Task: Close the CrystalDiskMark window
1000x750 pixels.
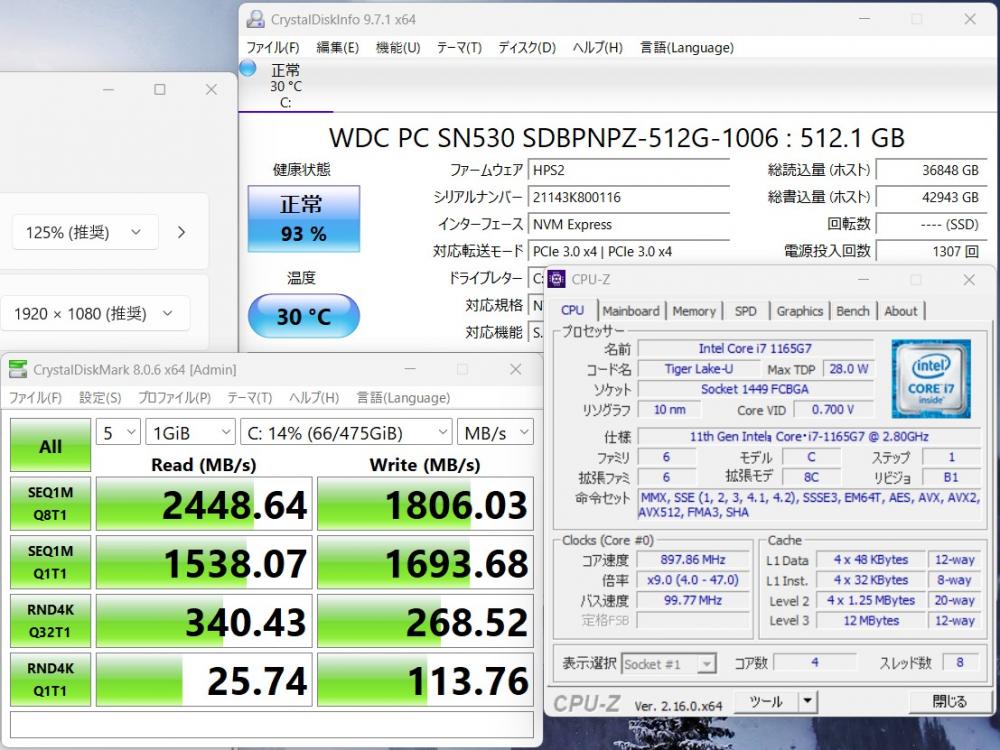Action: 515,369
